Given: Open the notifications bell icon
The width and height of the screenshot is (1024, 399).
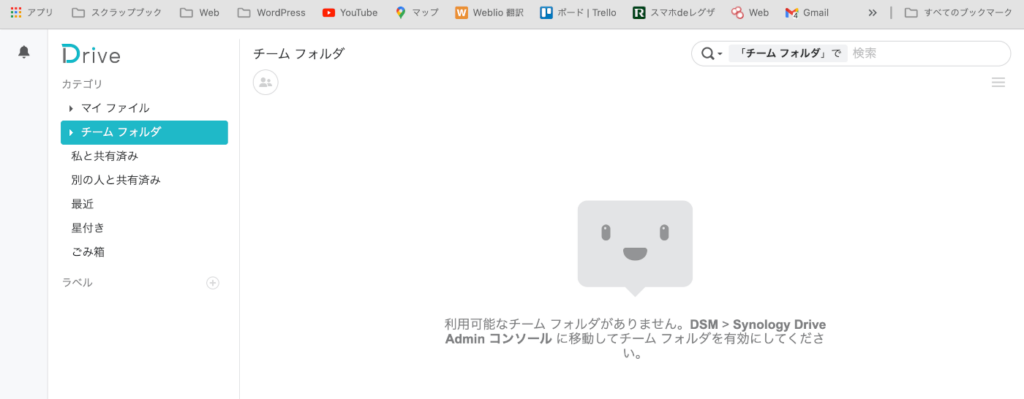Looking at the screenshot, I should tap(24, 52).
